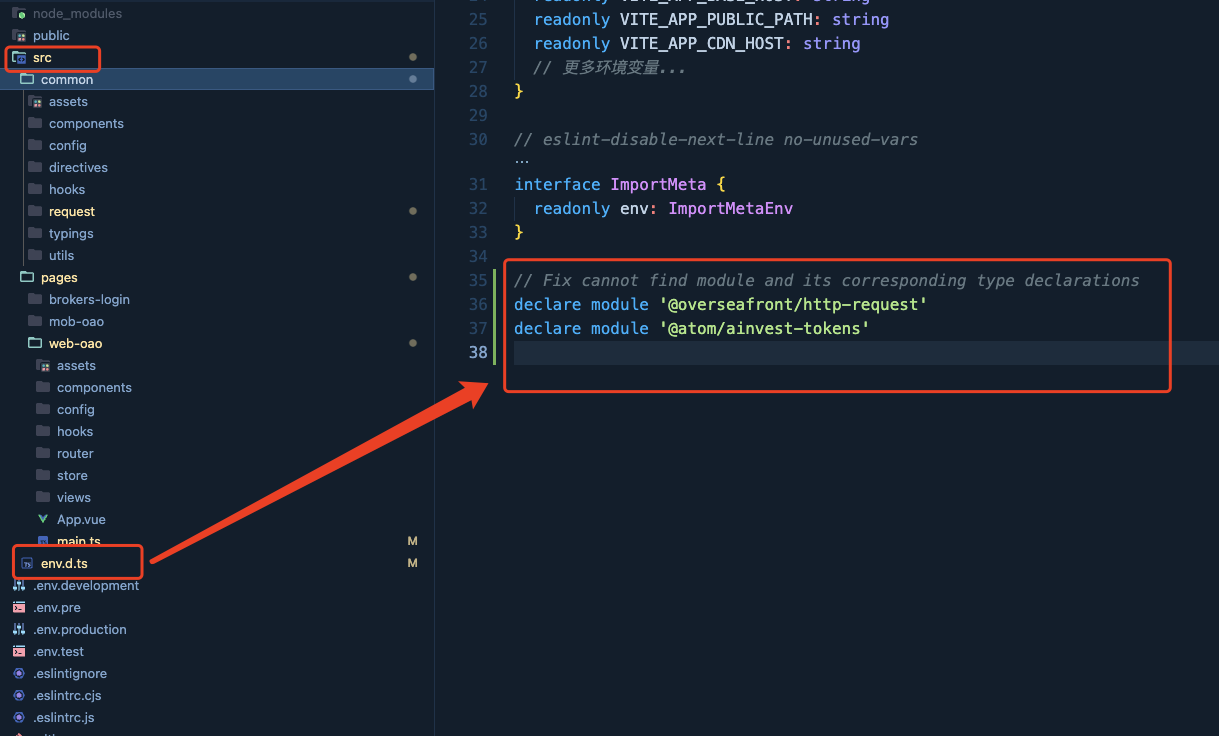The height and width of the screenshot is (736, 1219).
Task: Open the .eslintrc.cjs file
Action: click(x=67, y=695)
